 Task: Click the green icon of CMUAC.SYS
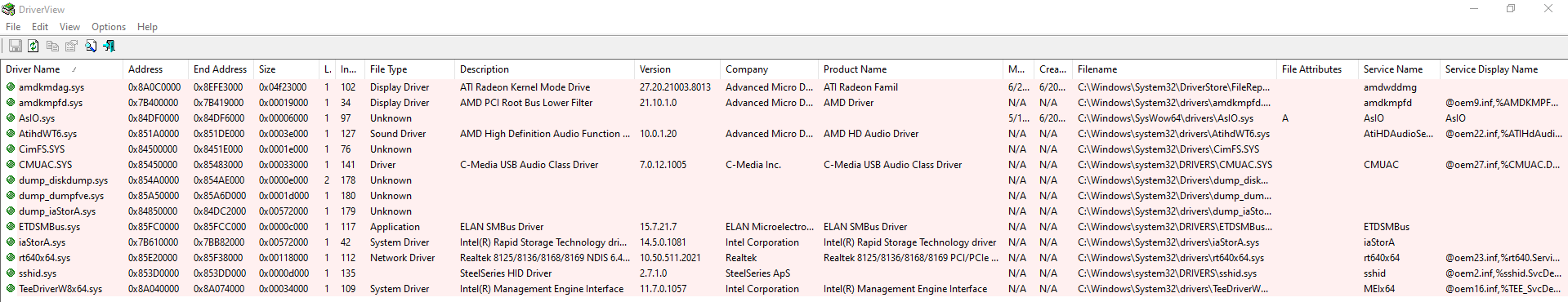(x=11, y=164)
